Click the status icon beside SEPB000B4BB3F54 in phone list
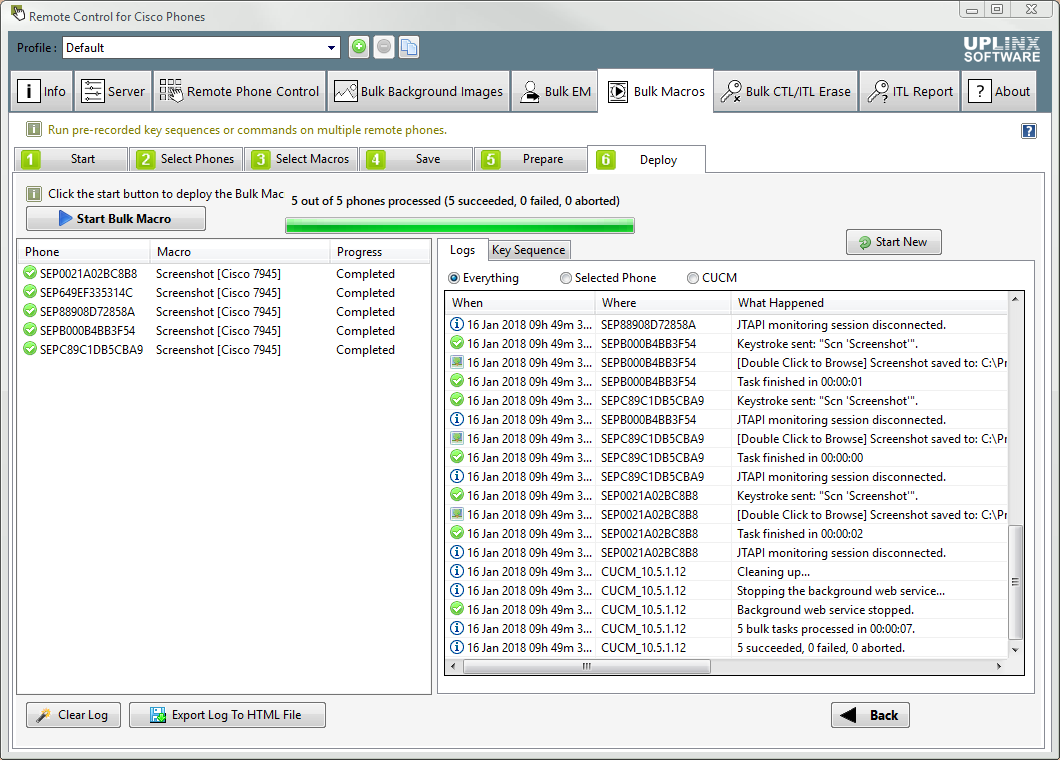 click(x=30, y=329)
